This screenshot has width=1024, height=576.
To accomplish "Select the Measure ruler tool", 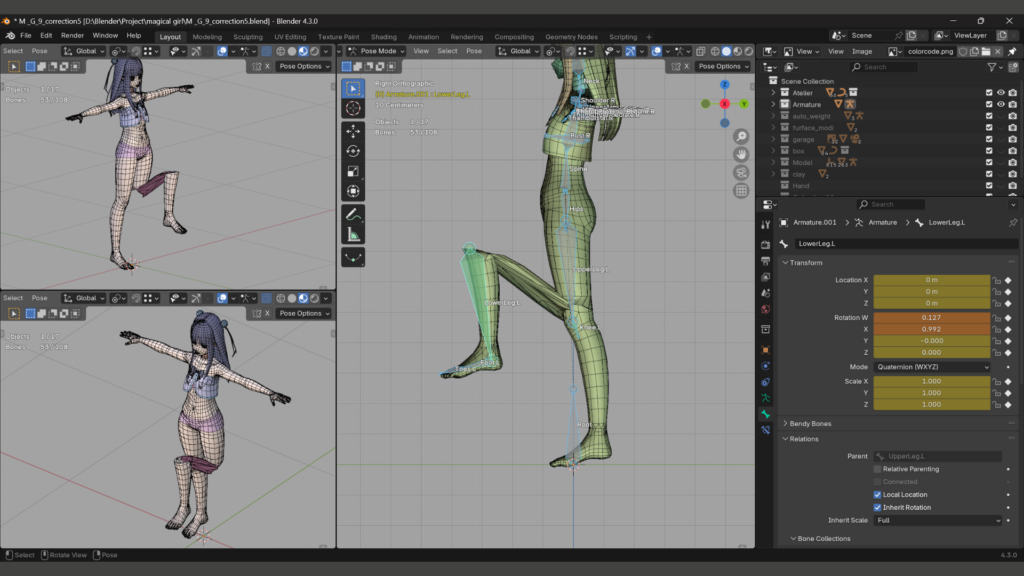I will pyautogui.click(x=353, y=235).
